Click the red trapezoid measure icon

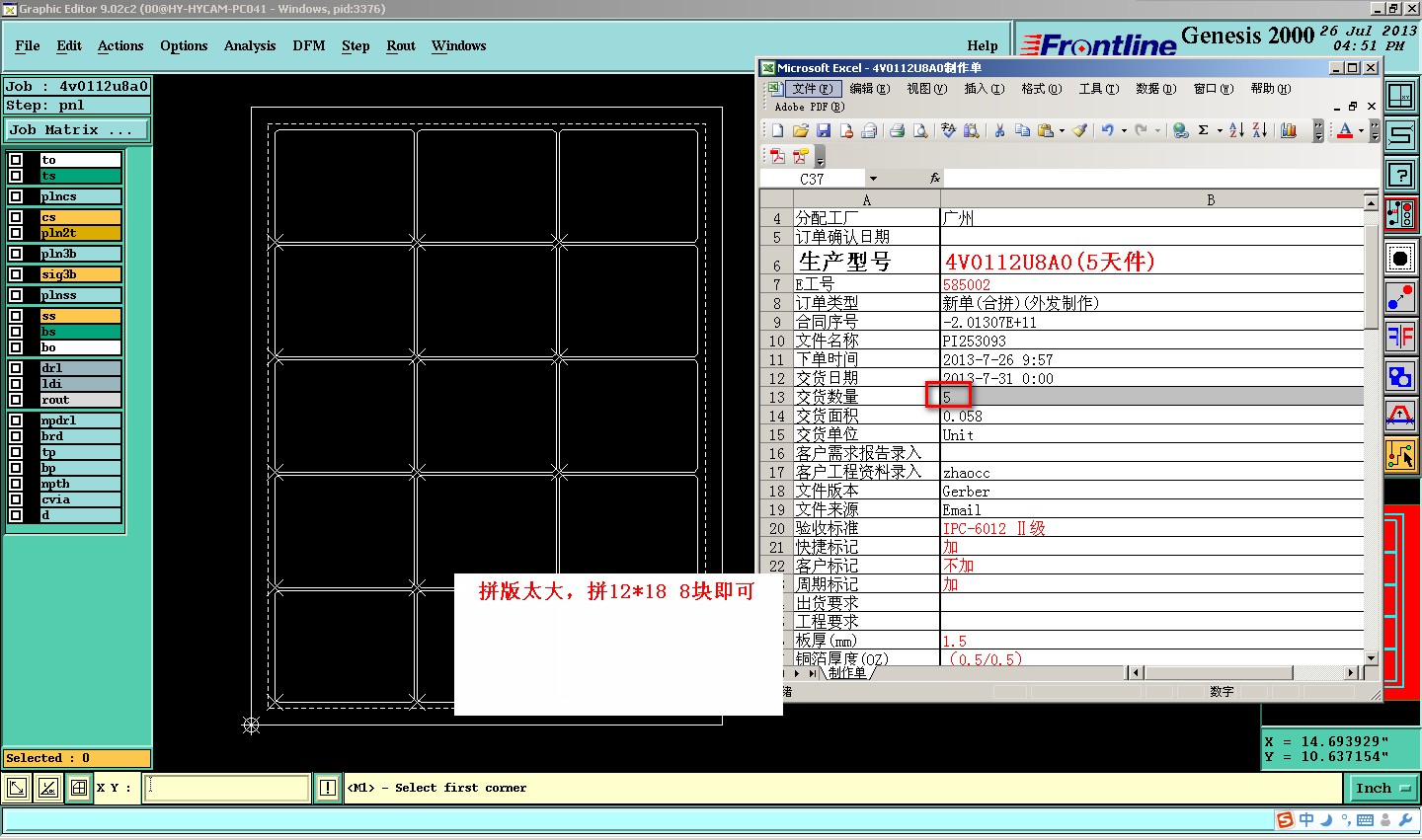(x=1400, y=416)
